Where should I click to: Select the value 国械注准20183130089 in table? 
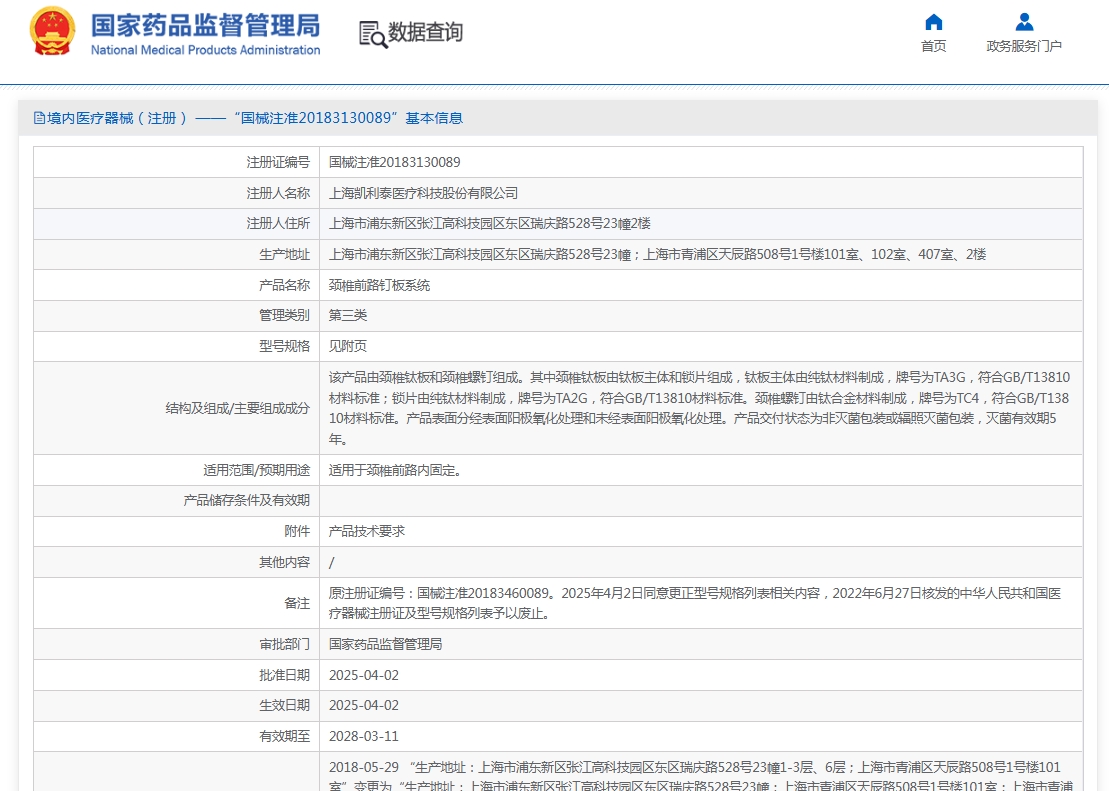(395, 163)
